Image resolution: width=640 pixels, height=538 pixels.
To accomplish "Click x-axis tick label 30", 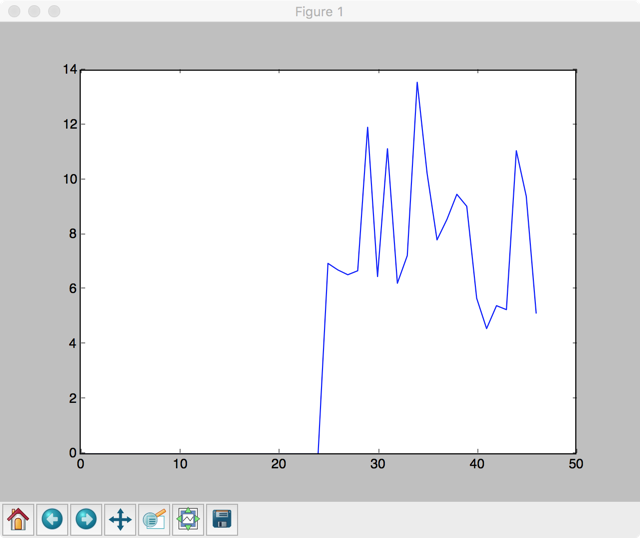I will [378, 464].
